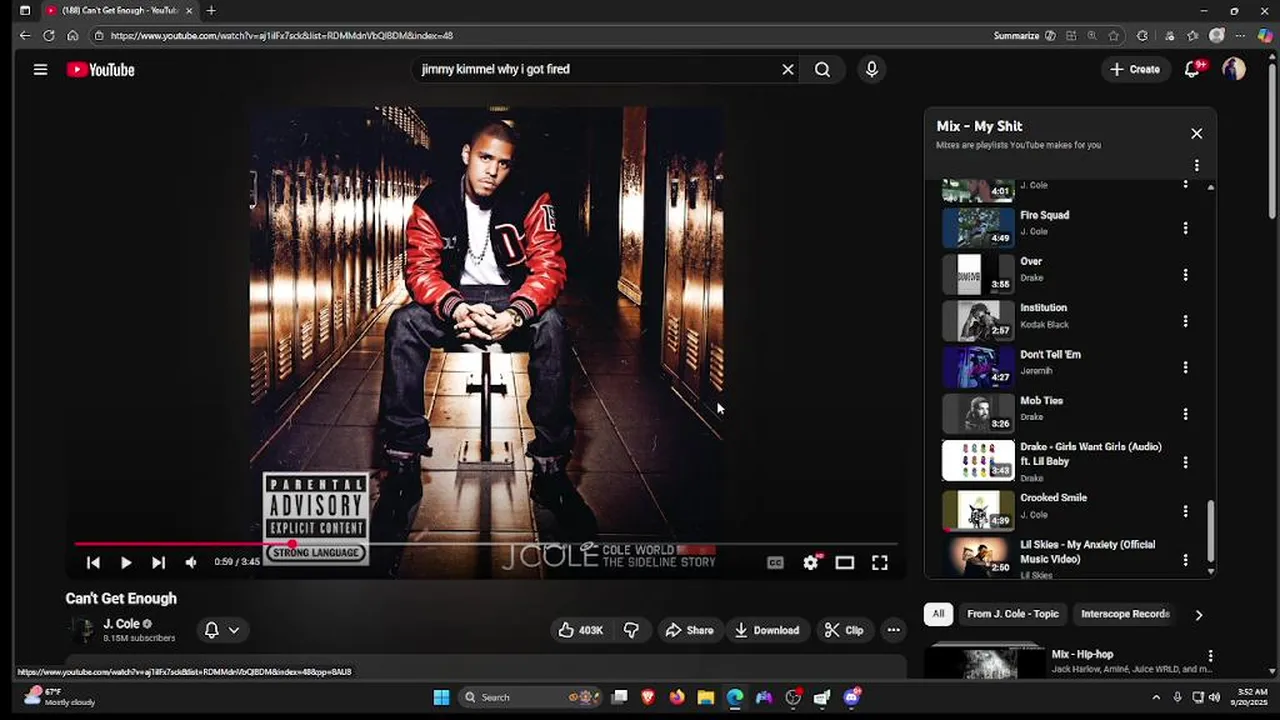Like the video with 403K likes
This screenshot has width=1280, height=720.
pos(581,630)
